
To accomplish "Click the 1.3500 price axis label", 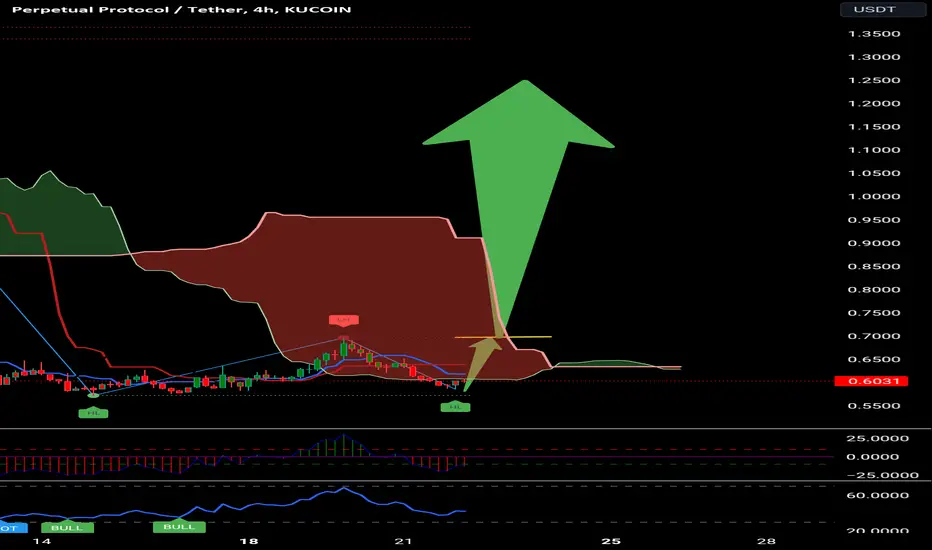I will pos(874,34).
